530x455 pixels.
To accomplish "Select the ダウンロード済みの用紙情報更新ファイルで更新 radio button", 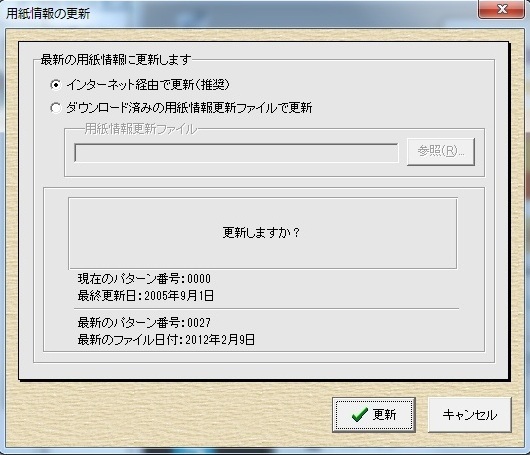I will 56,108.
